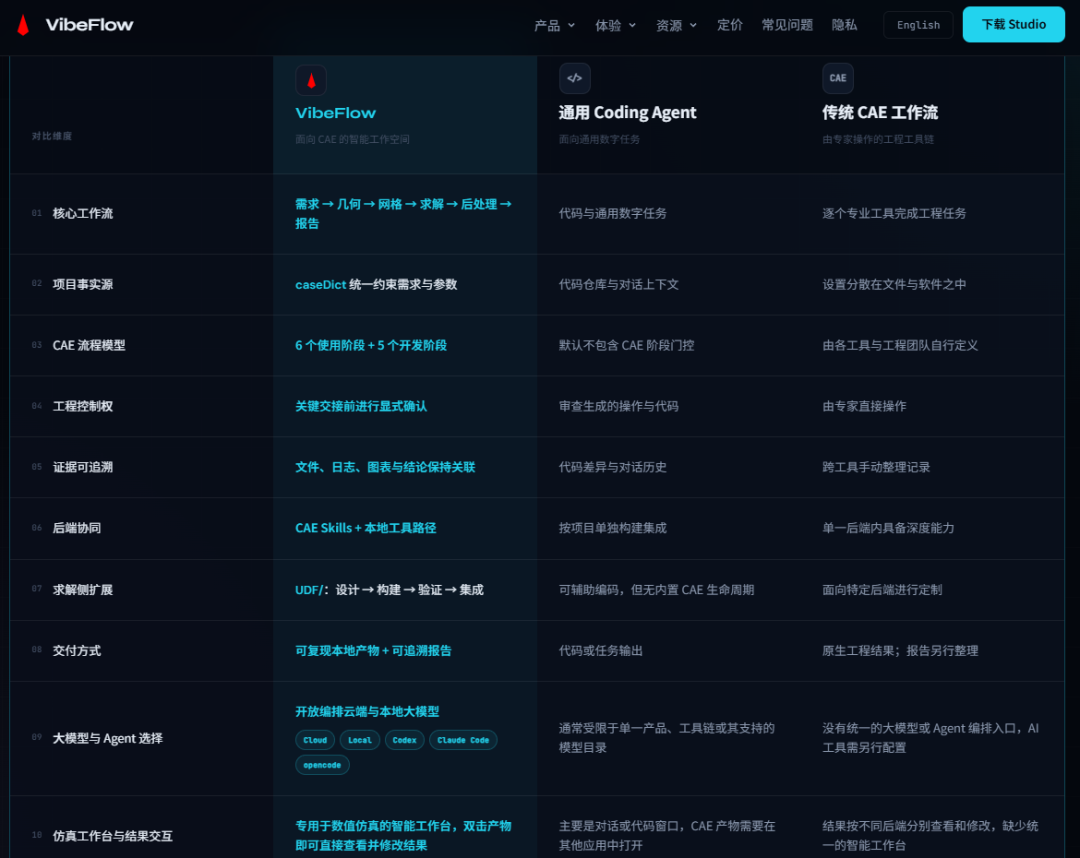Click the 代码与通用数字任务 cell
1080x858 pixels.
point(612,213)
